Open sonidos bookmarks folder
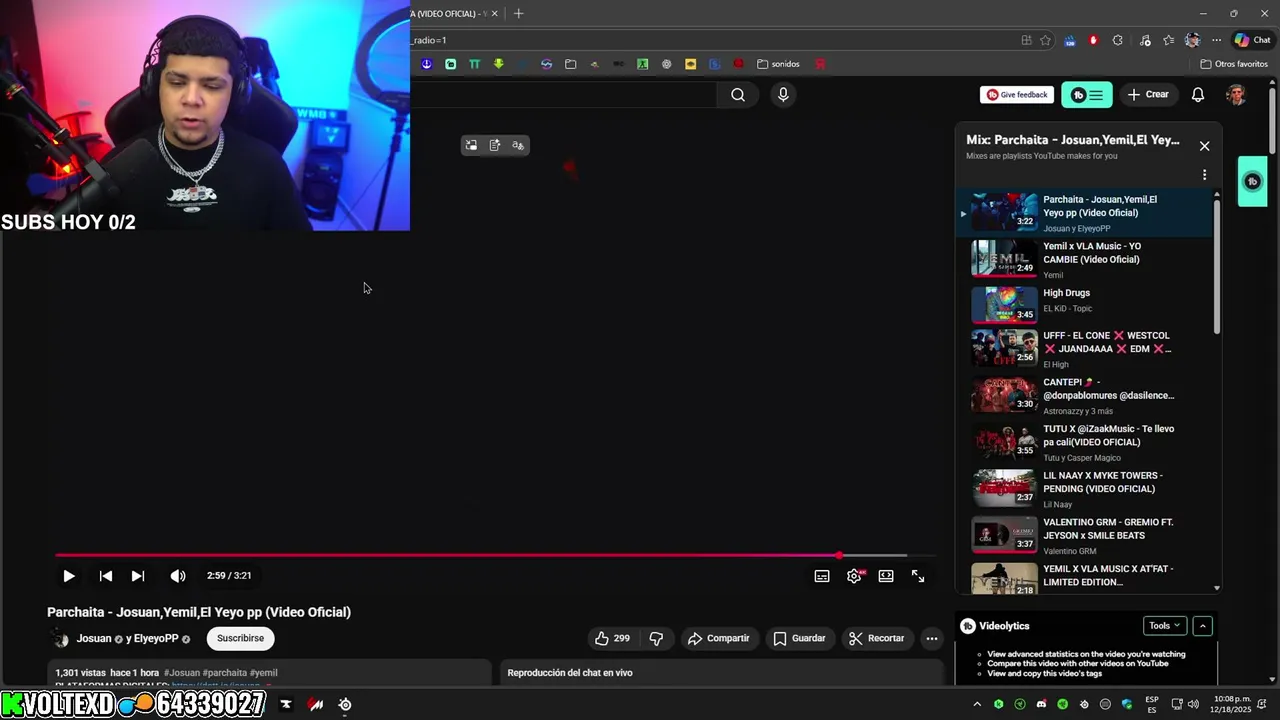The height and width of the screenshot is (720, 1280). 778,64
